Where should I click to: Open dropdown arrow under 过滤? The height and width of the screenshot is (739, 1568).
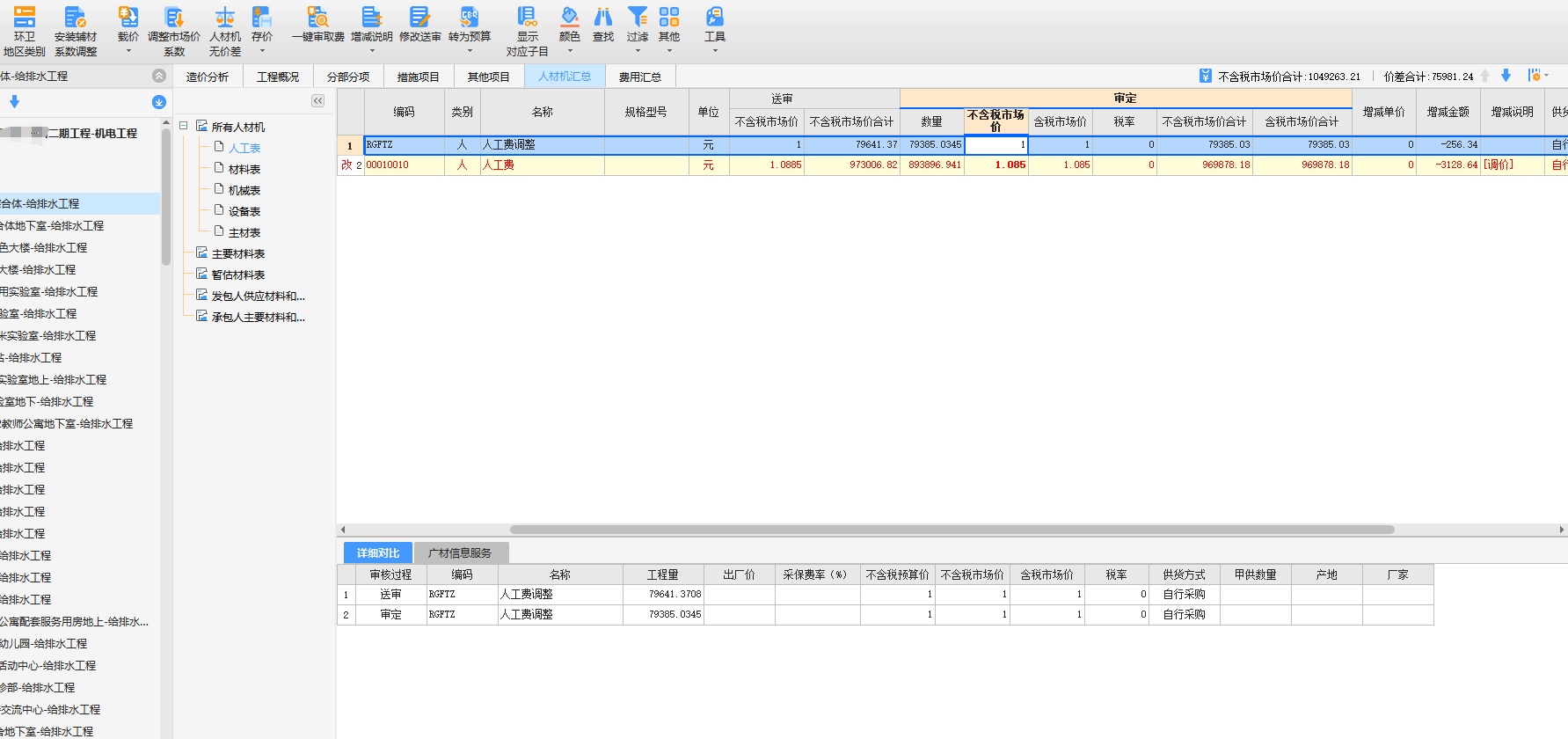click(638, 51)
